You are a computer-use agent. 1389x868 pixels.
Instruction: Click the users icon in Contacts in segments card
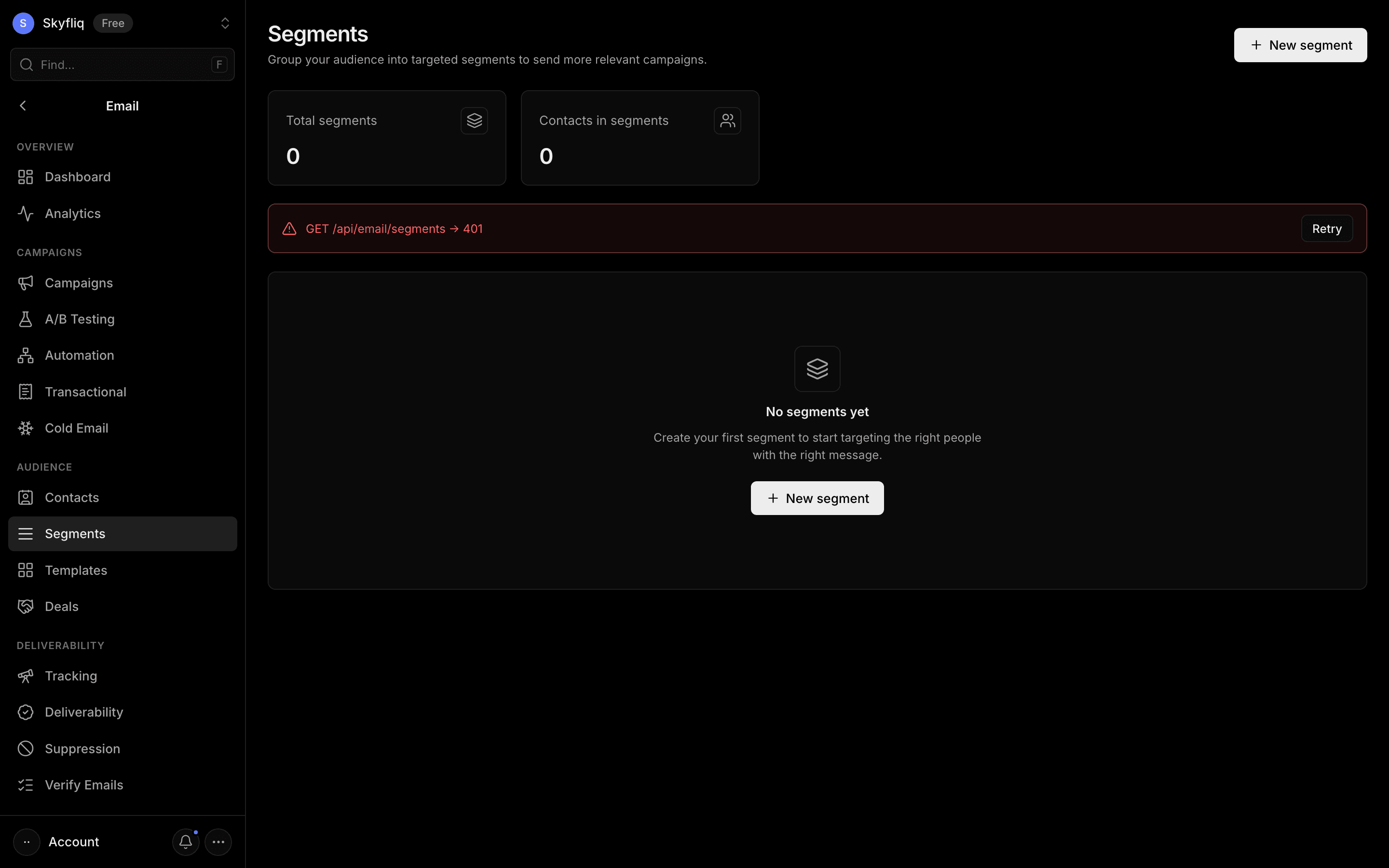[x=727, y=121]
